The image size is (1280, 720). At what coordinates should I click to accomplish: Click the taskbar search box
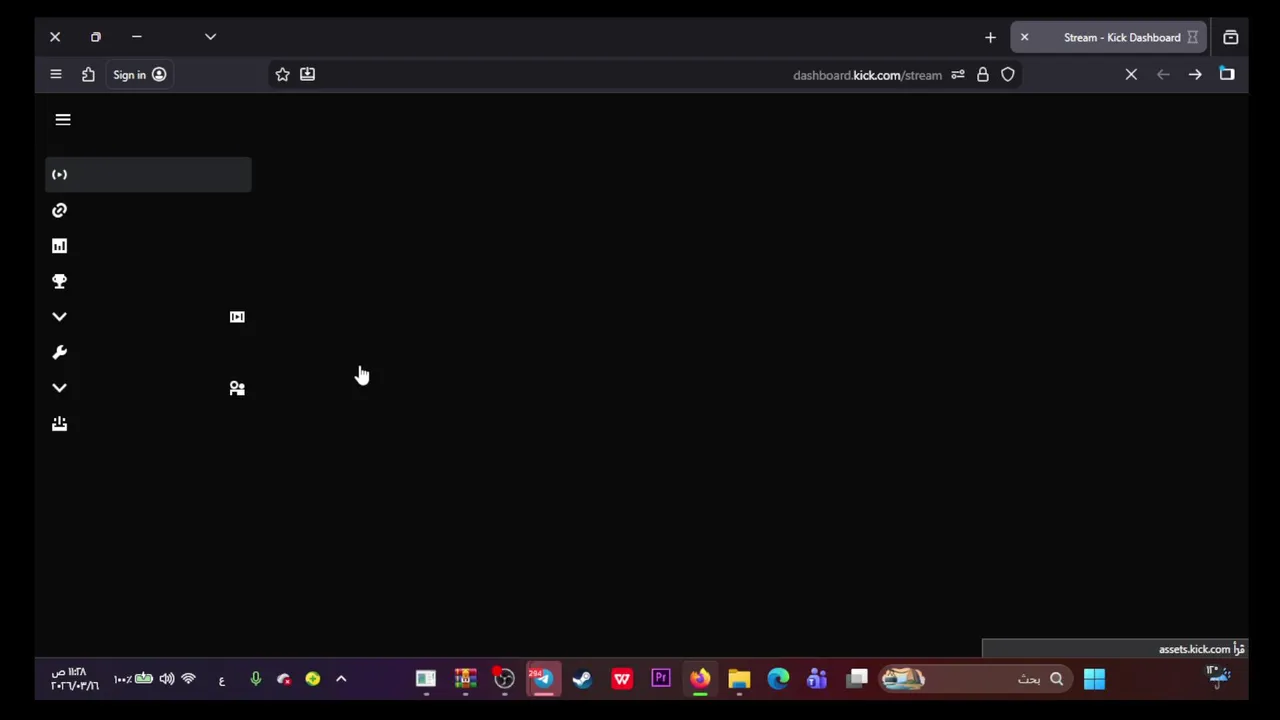coord(976,680)
